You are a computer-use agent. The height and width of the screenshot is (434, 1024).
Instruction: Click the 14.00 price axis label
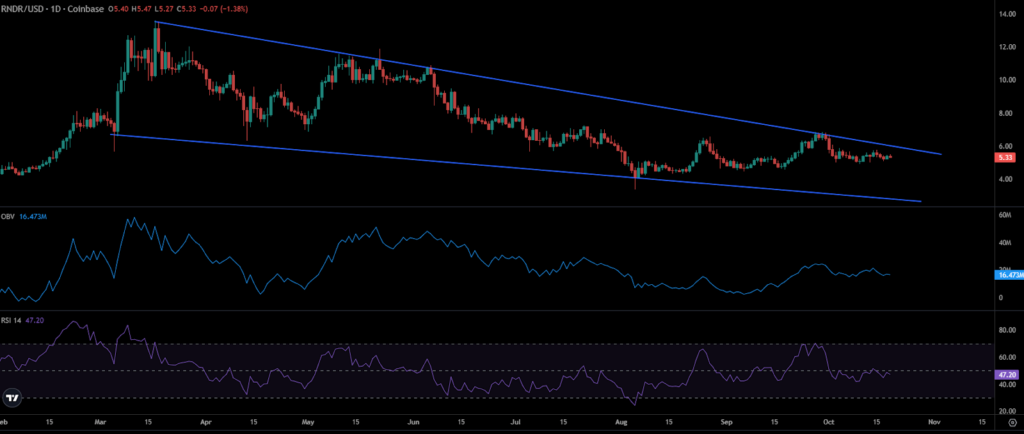(x=1006, y=14)
